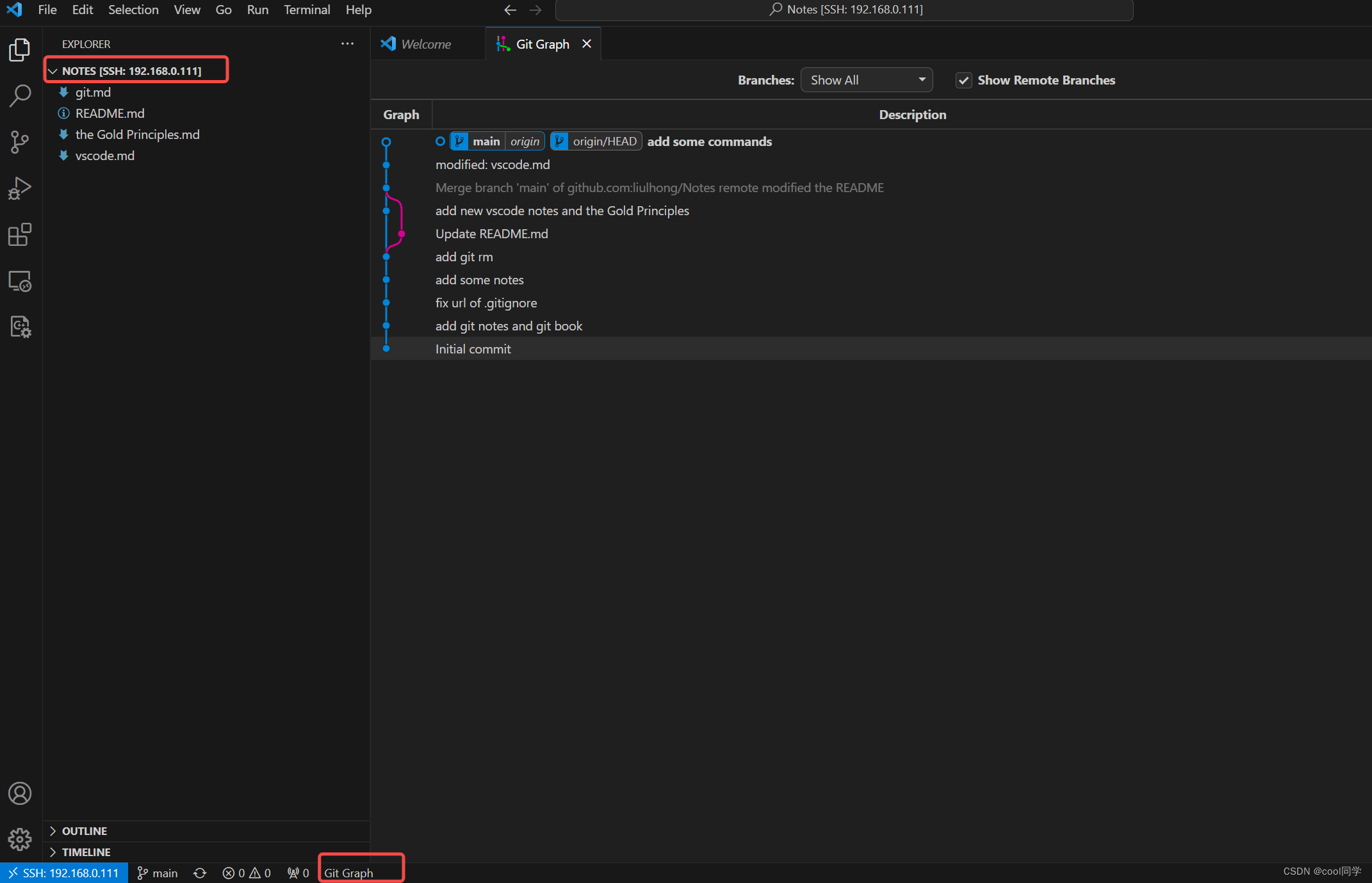Click the command center search box
The height and width of the screenshot is (883, 1372).
tap(844, 10)
